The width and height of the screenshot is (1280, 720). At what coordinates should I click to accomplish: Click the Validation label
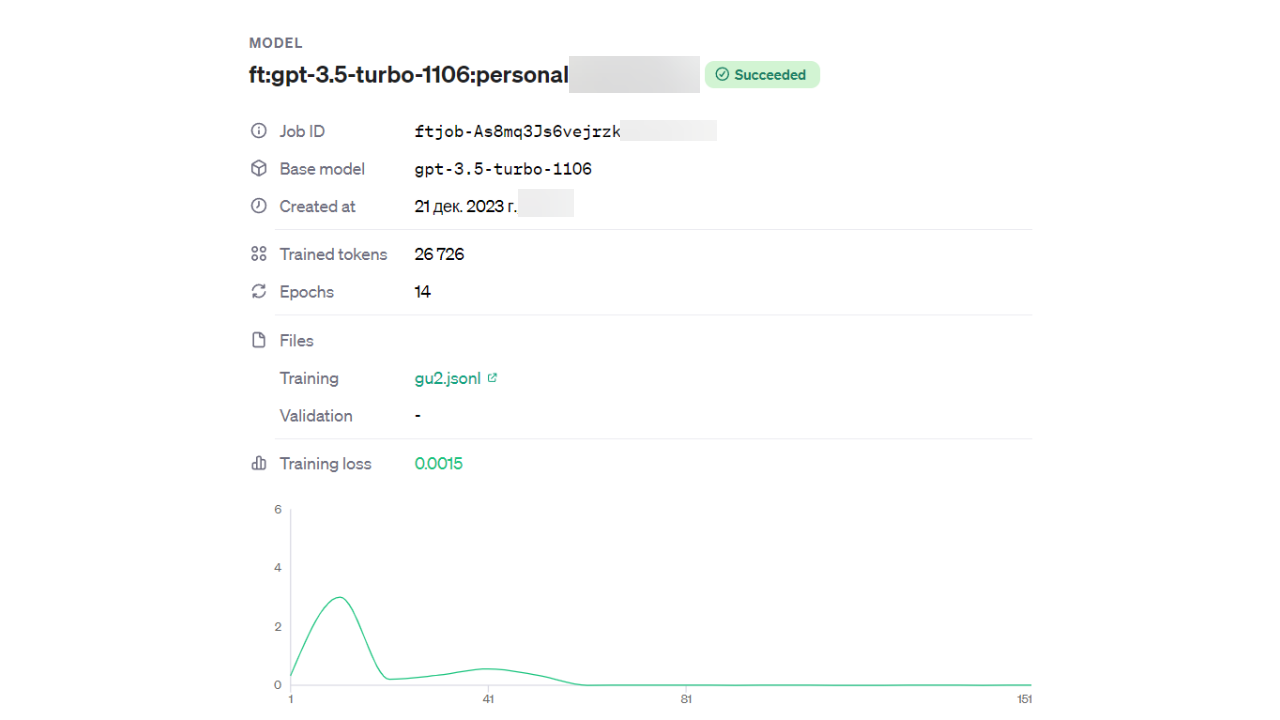(x=316, y=416)
